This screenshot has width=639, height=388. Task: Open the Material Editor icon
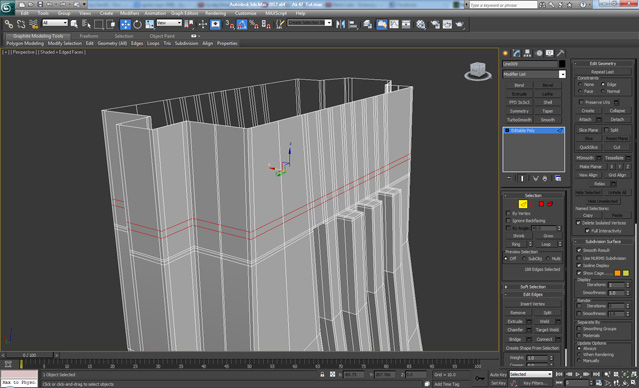(421, 24)
